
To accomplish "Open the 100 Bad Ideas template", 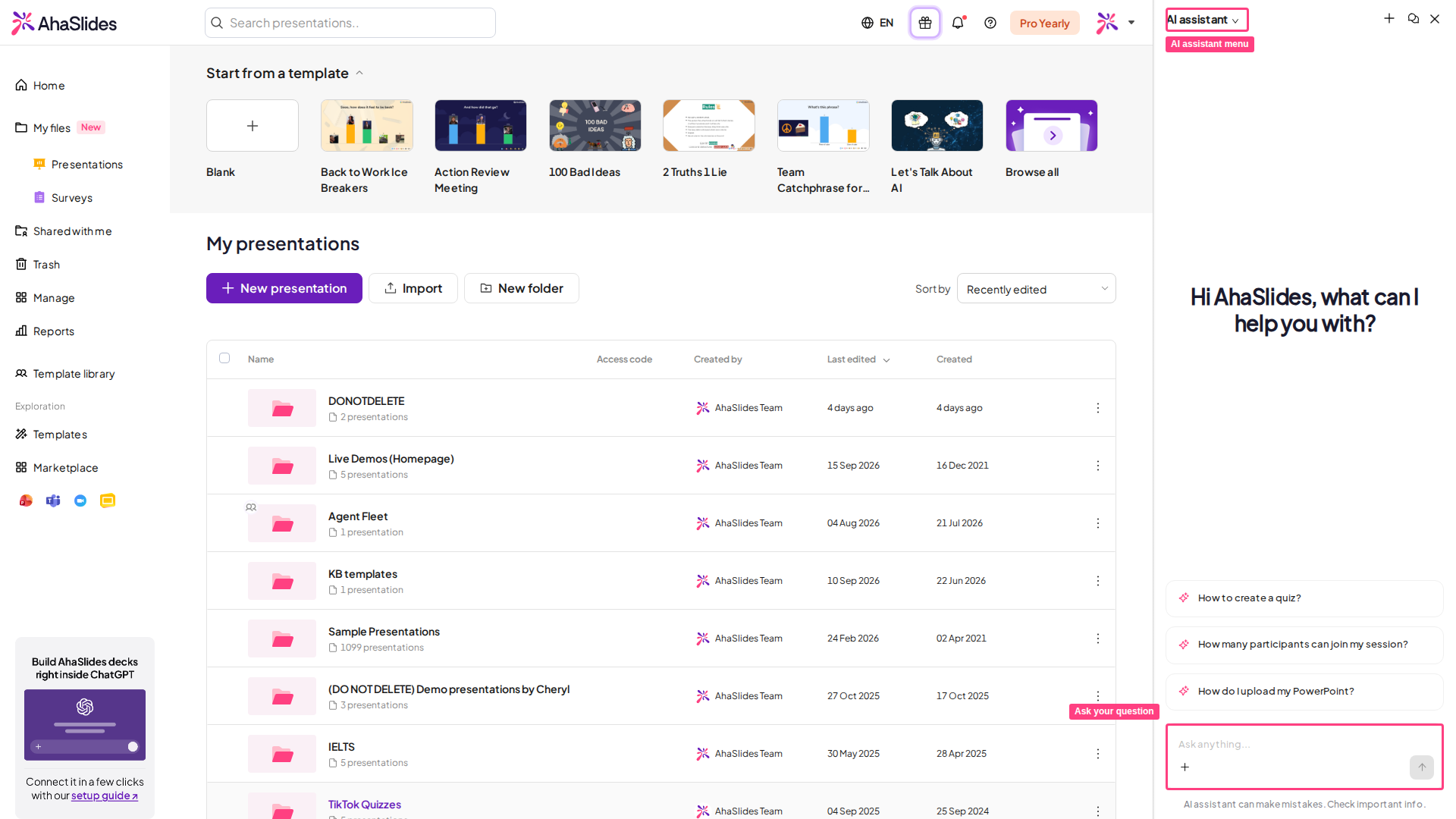I will tap(595, 126).
